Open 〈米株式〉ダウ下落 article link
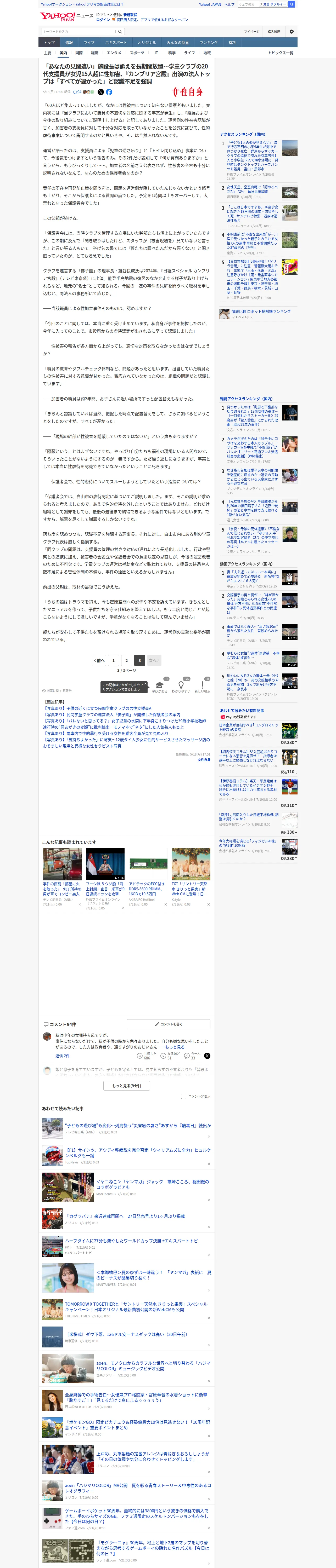The height and width of the screenshot is (1568, 336). pos(127,1334)
